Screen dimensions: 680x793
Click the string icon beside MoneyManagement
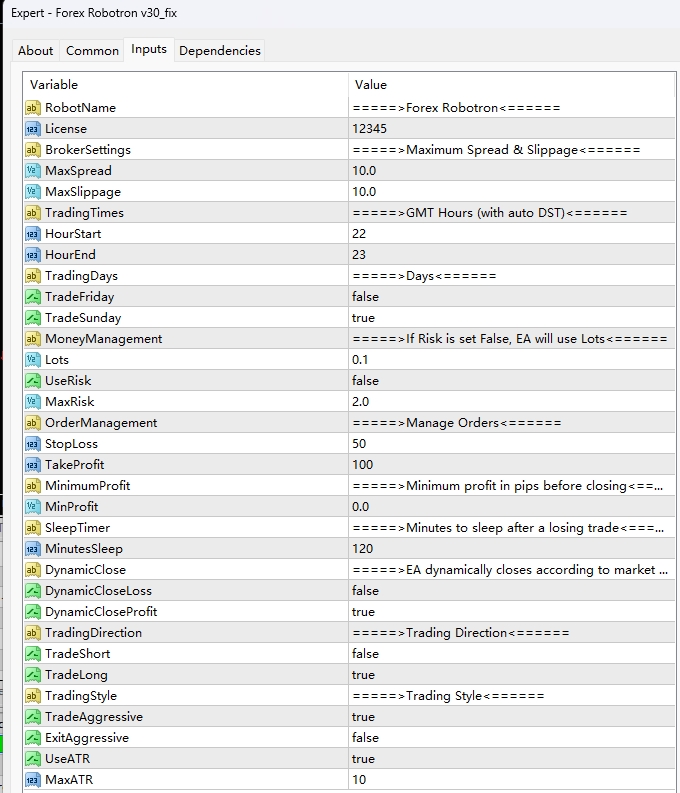(x=32, y=339)
